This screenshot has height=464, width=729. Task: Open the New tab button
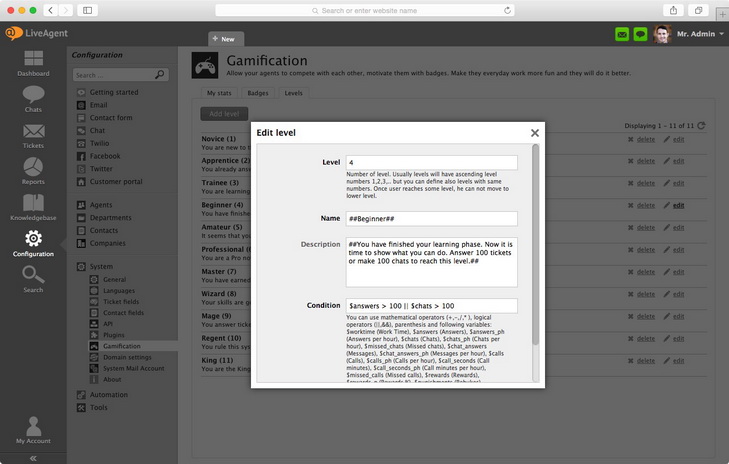[226, 39]
